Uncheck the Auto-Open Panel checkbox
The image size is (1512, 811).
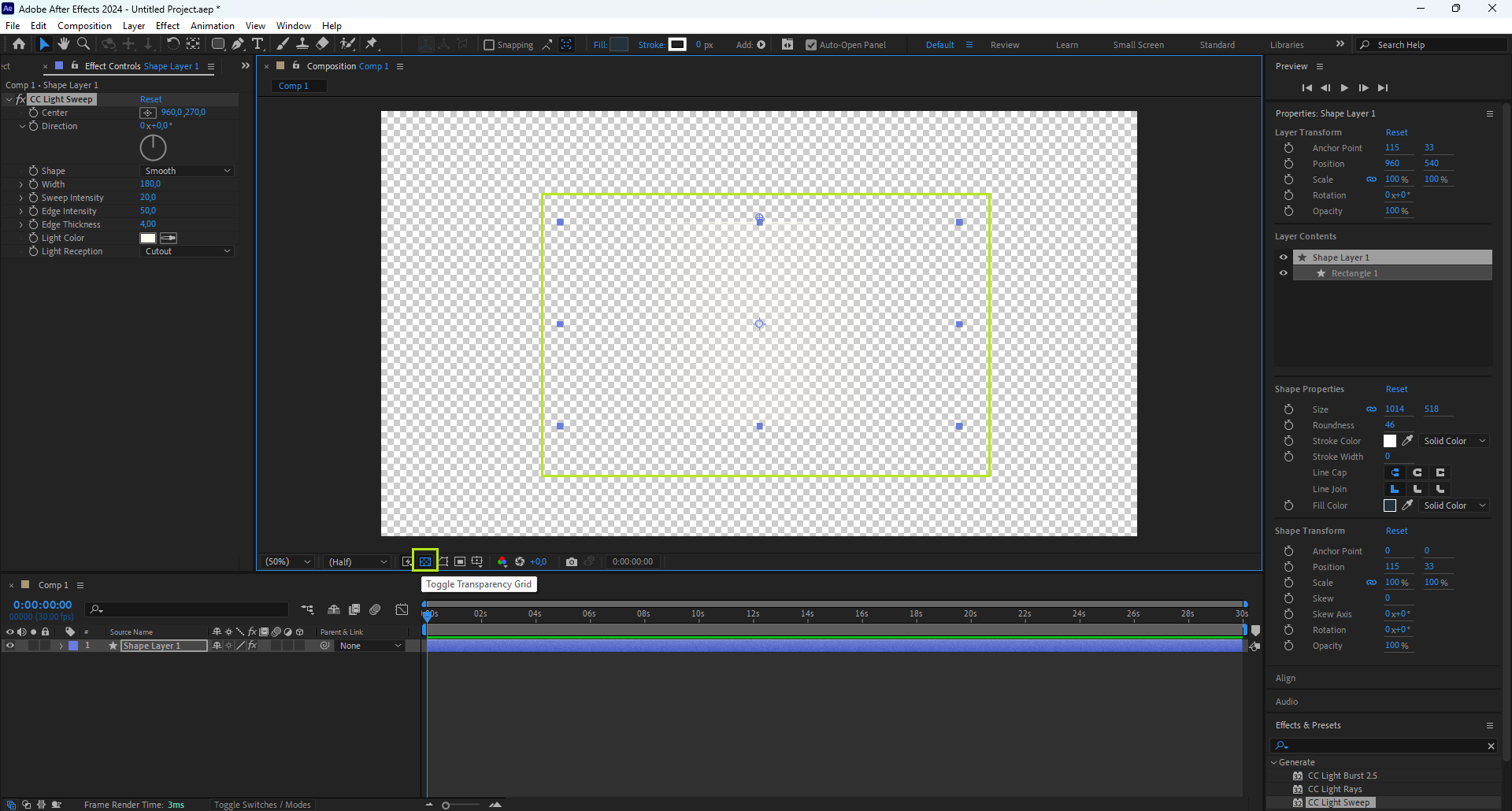point(811,45)
